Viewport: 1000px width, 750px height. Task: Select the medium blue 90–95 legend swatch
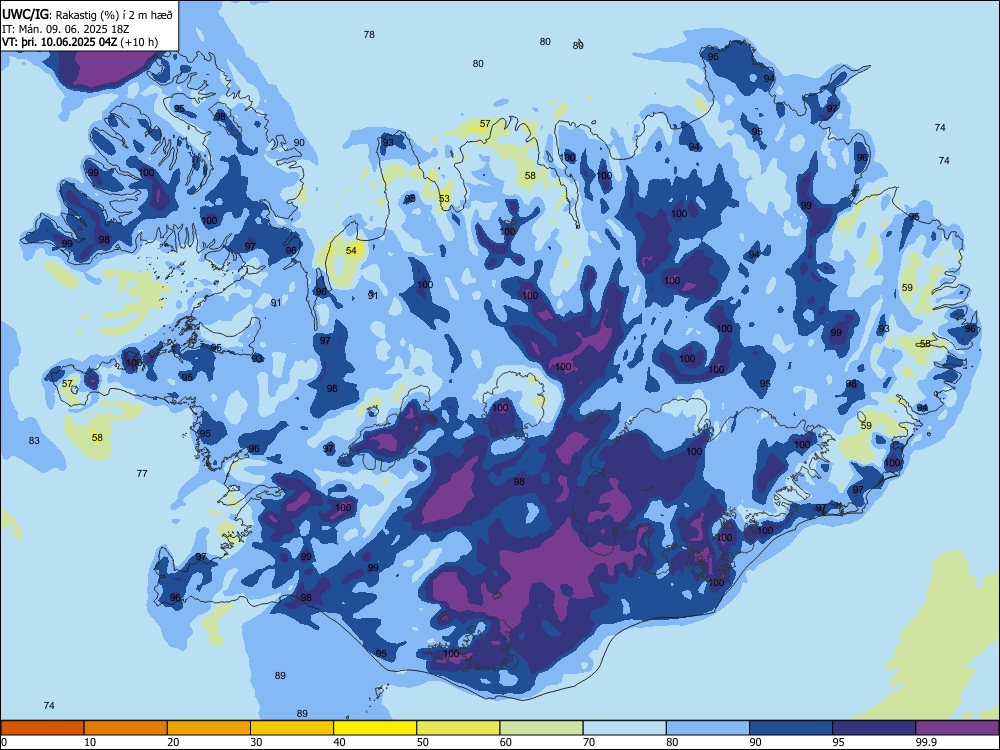click(791, 728)
